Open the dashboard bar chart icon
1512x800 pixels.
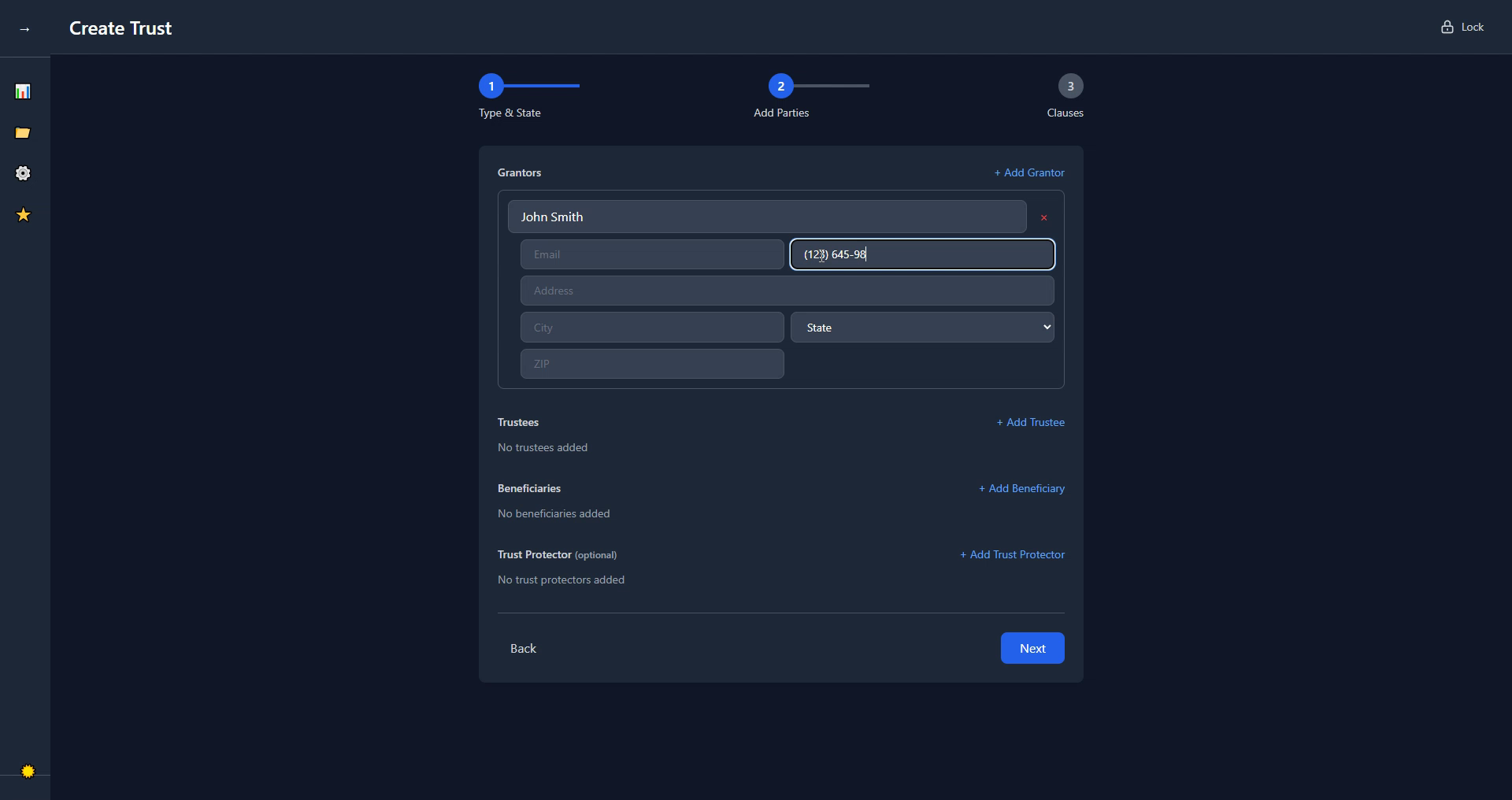click(23, 91)
